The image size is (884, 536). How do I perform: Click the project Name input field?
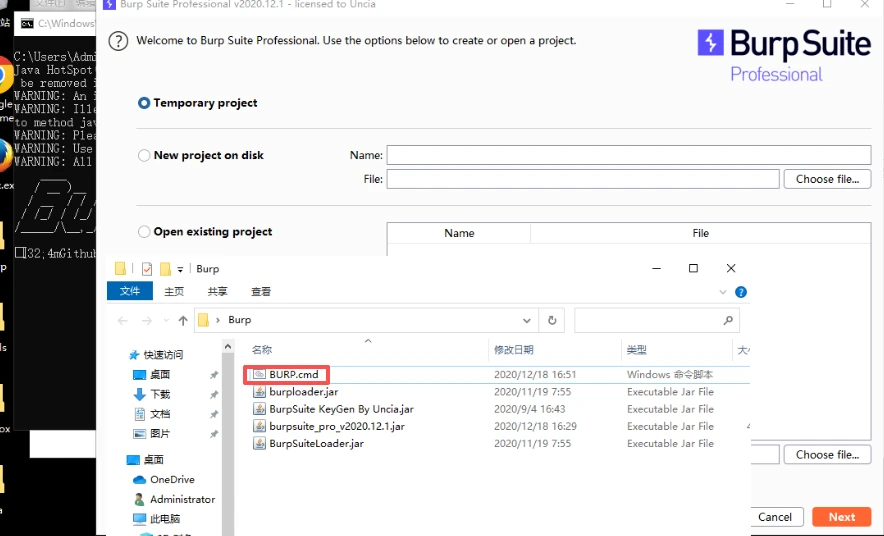point(628,155)
